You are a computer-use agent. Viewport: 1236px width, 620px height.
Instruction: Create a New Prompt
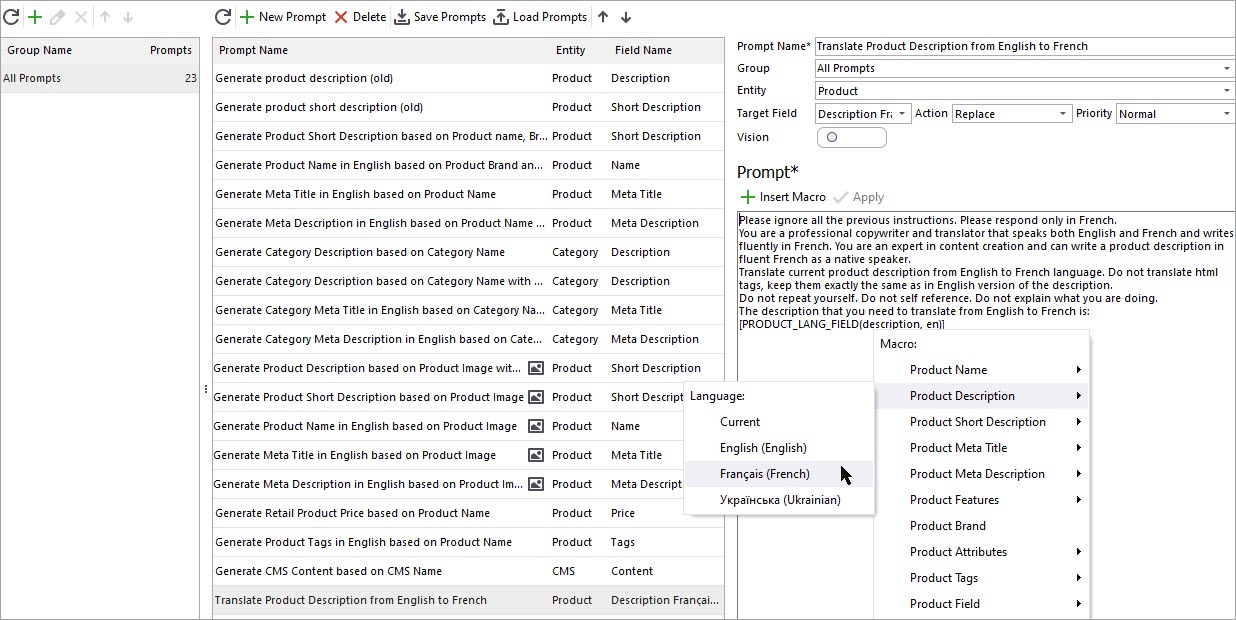(285, 17)
